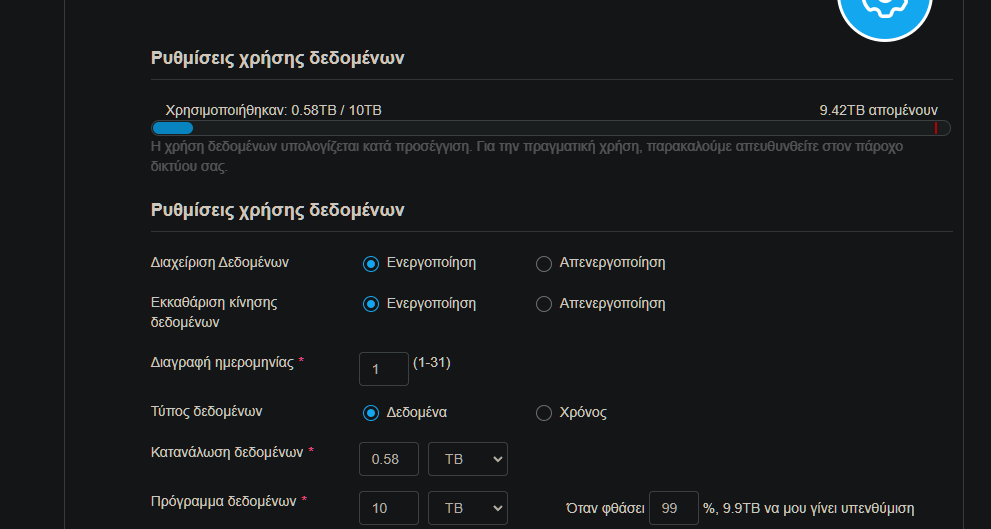Focus the Διαγραφή ημερομηνίας day field
991x529 pixels.
coord(383,369)
